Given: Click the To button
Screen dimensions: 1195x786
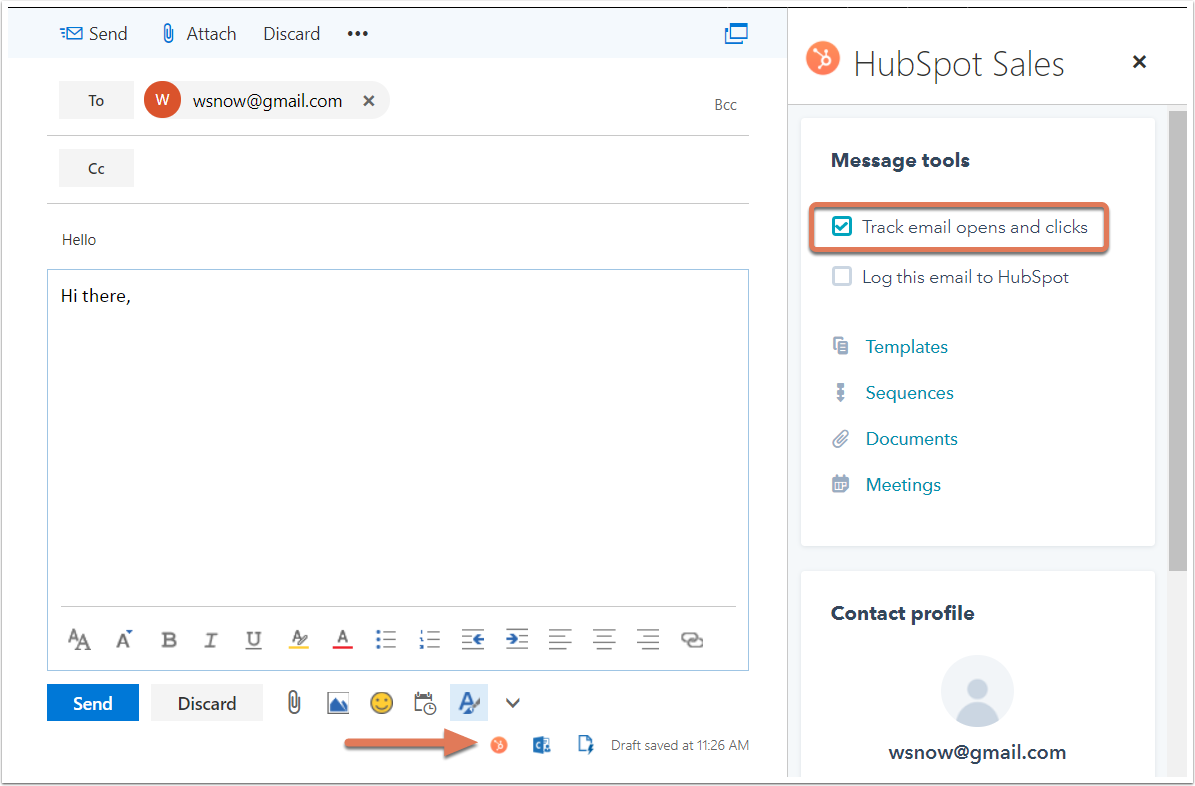Looking at the screenshot, I should tap(96, 101).
